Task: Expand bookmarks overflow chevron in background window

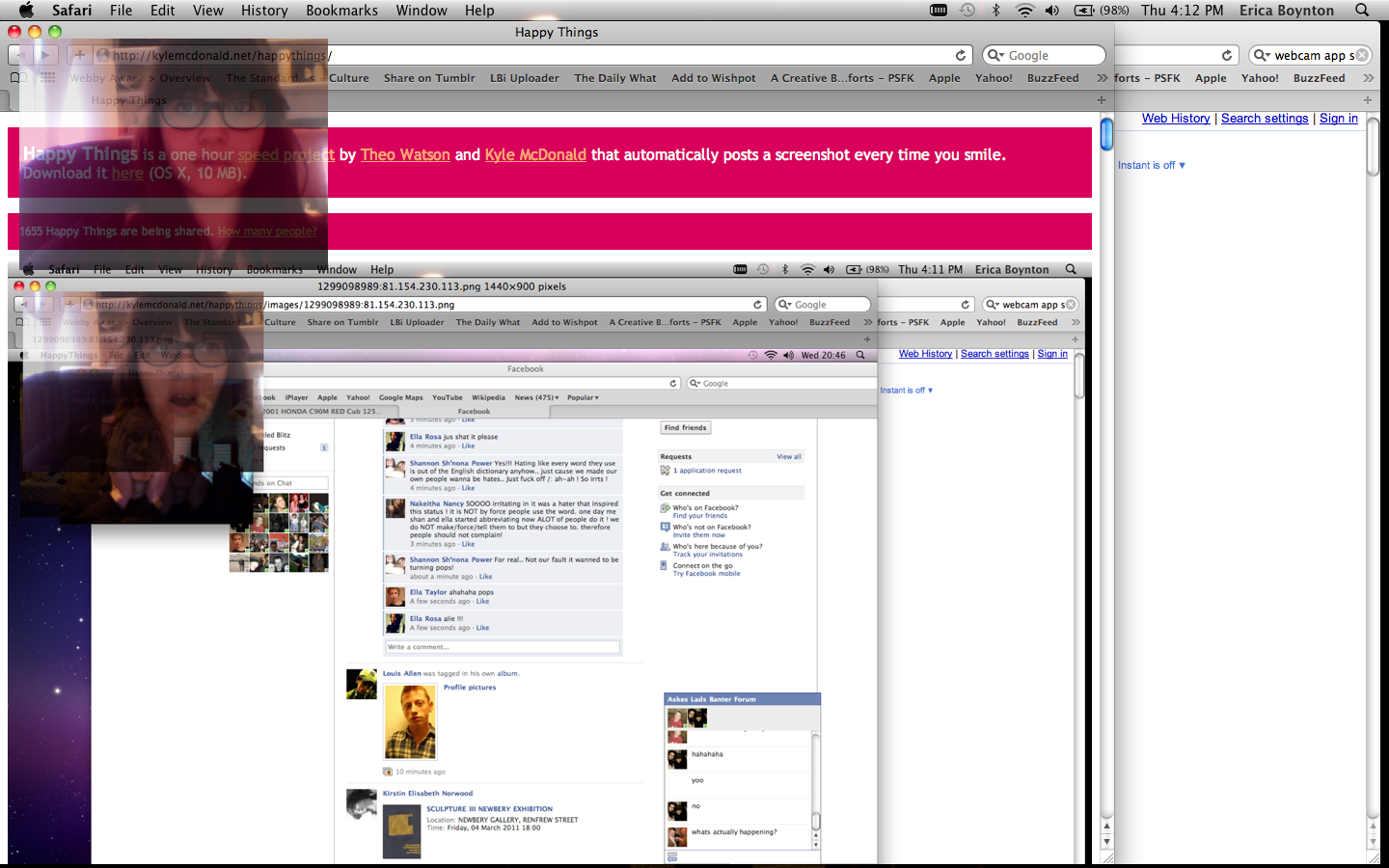Action: pyautogui.click(x=1368, y=78)
